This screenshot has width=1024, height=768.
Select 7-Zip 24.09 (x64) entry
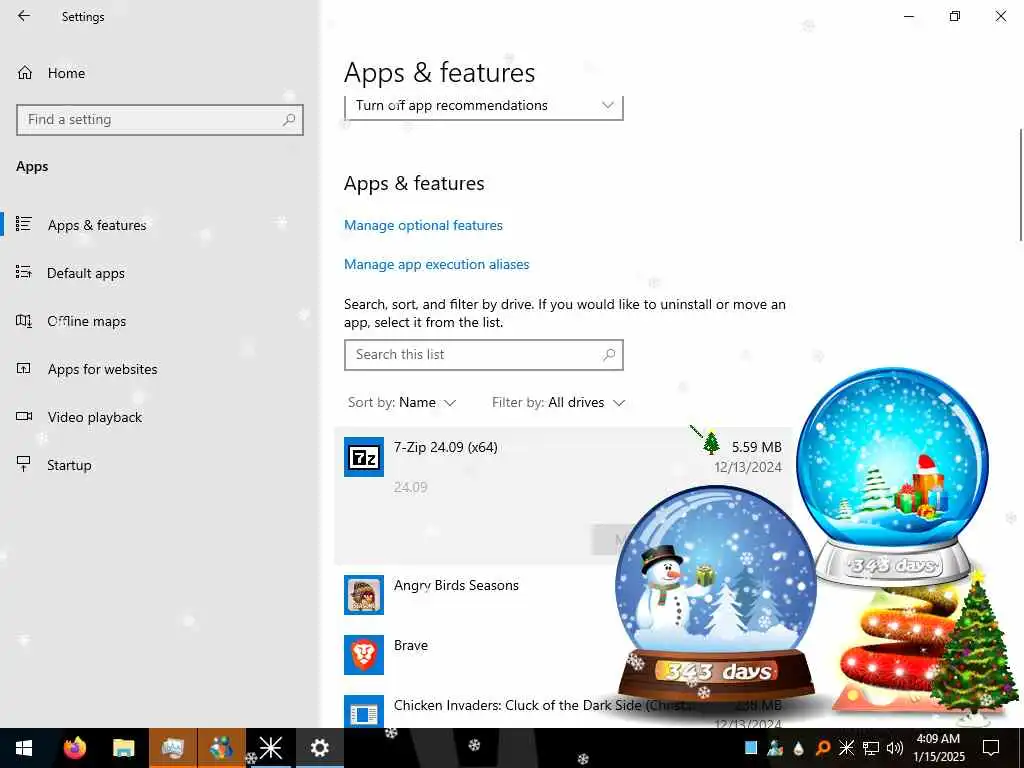[563, 496]
